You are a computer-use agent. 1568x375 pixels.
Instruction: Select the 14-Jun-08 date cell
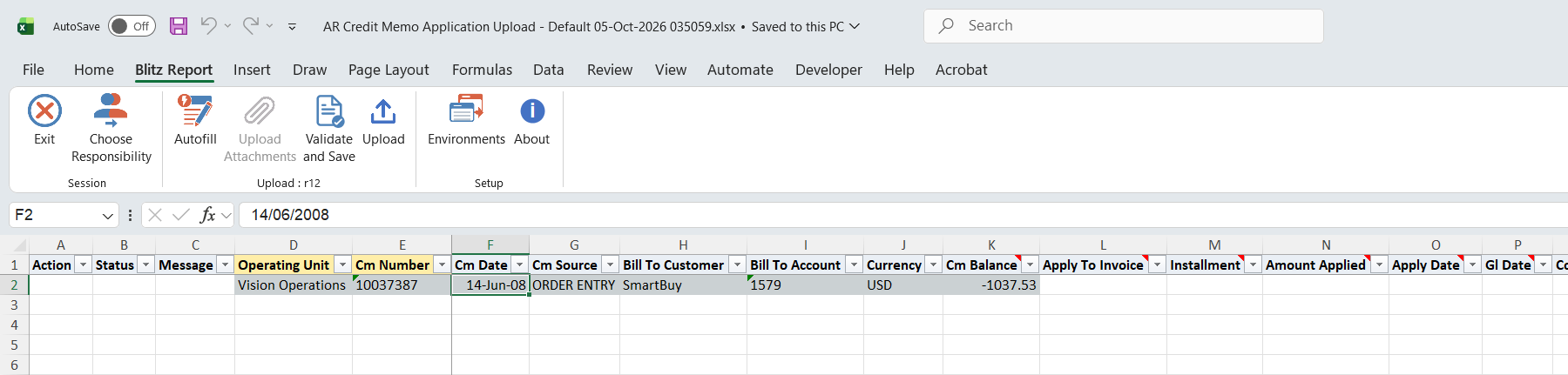tap(490, 285)
